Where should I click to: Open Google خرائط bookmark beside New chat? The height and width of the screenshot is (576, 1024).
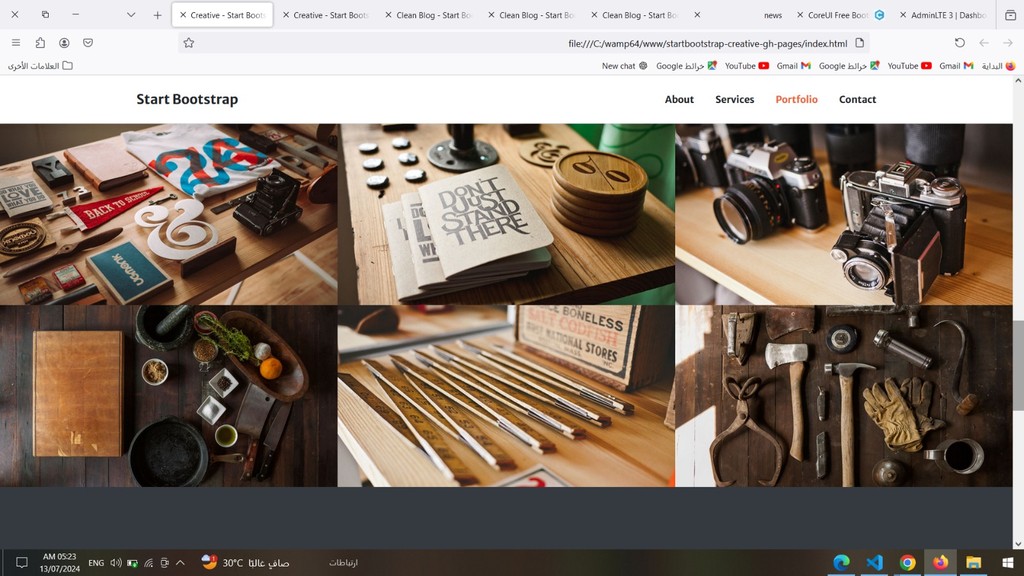point(686,66)
